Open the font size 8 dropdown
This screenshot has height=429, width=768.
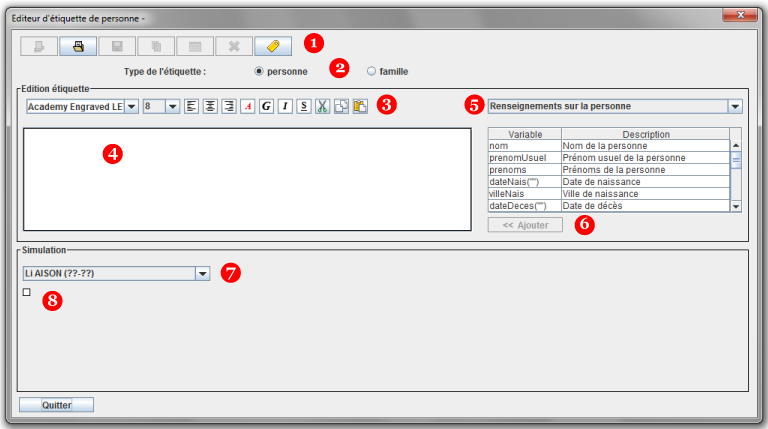coord(172,106)
